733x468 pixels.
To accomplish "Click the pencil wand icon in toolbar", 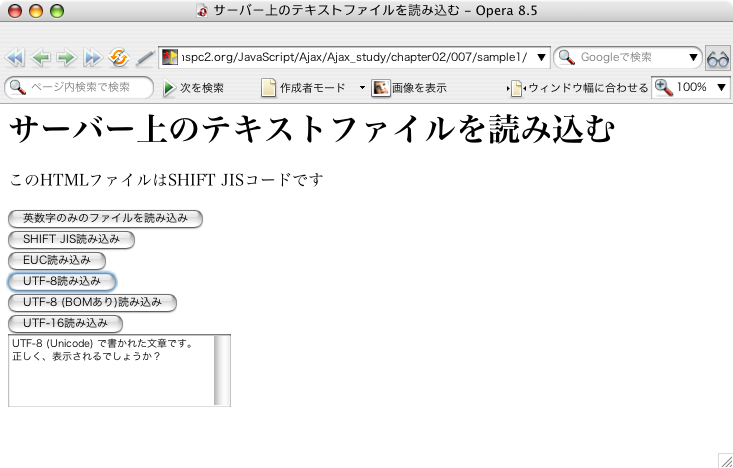I will pyautogui.click(x=144, y=57).
